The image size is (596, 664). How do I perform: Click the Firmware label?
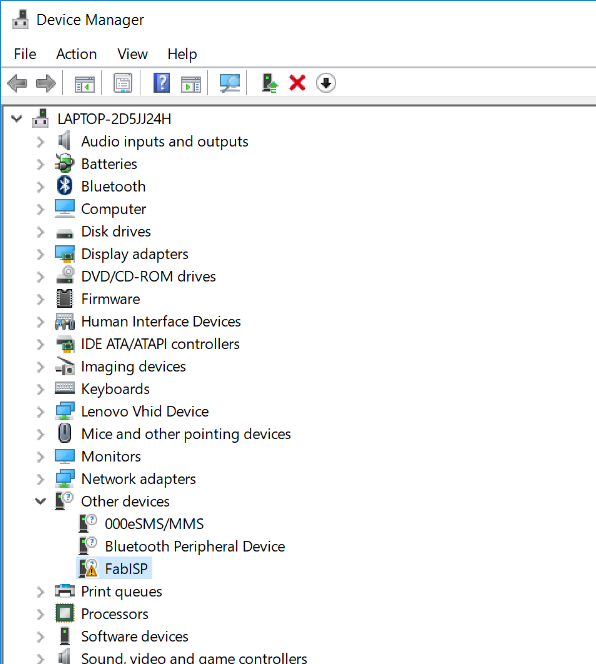pos(111,299)
